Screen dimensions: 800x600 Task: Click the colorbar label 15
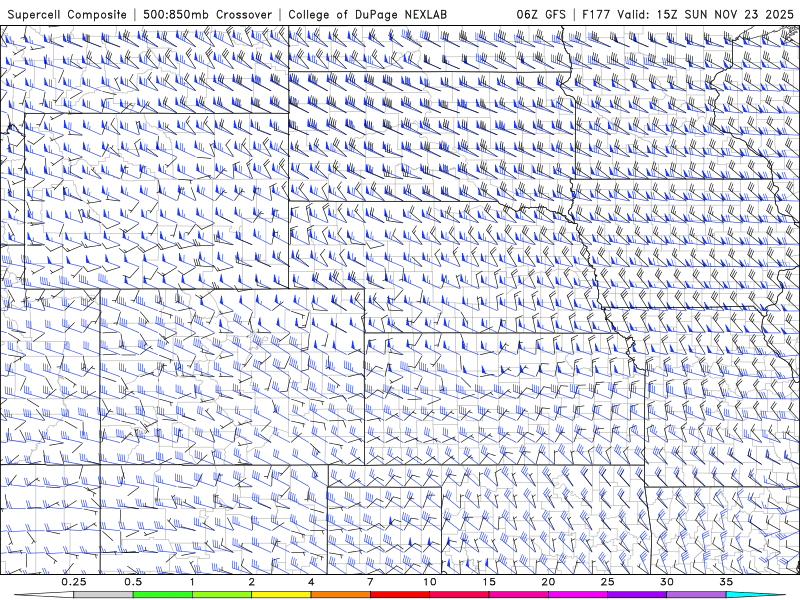coord(489,582)
